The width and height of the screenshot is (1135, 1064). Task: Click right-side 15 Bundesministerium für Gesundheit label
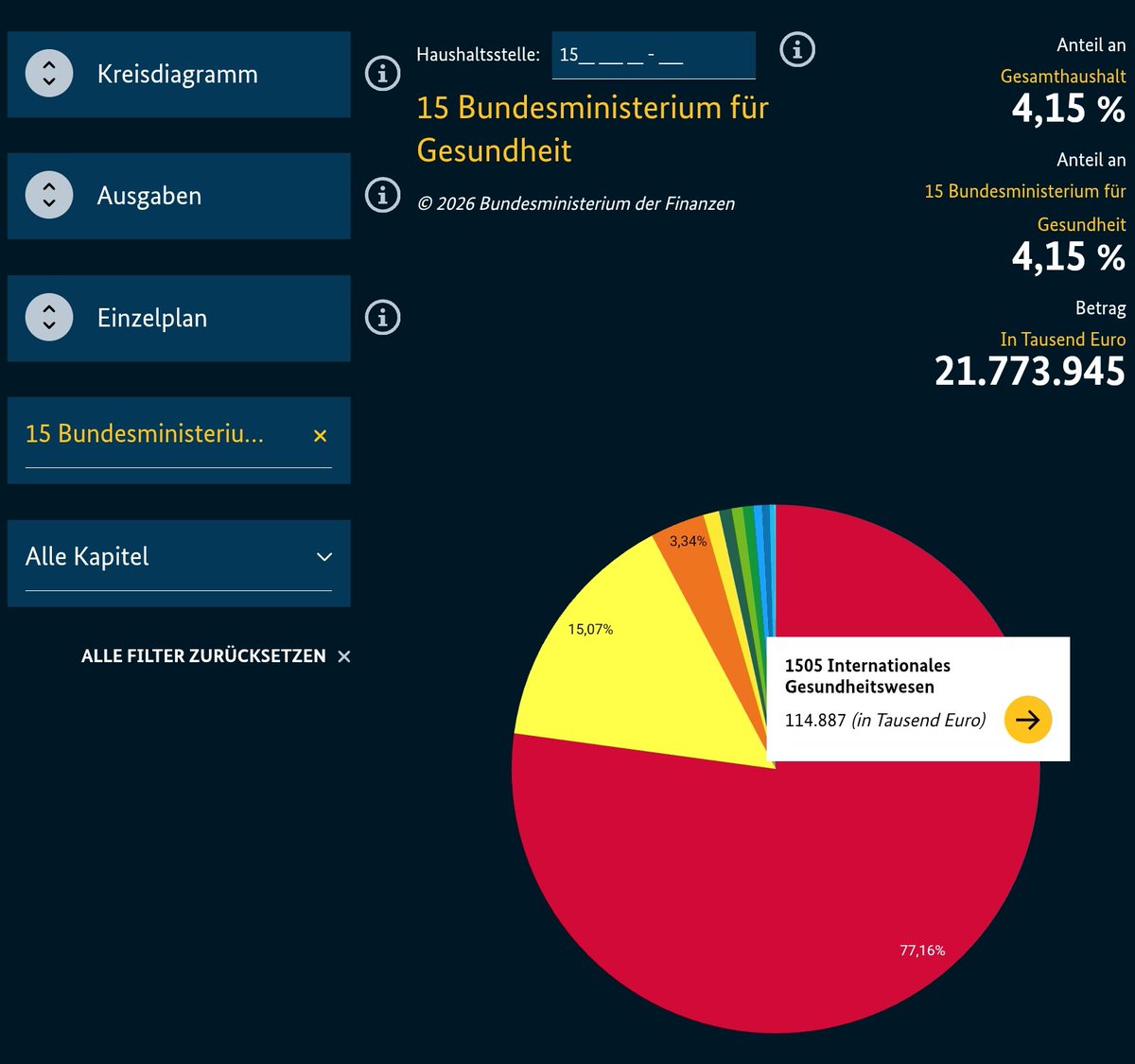coord(1025,207)
